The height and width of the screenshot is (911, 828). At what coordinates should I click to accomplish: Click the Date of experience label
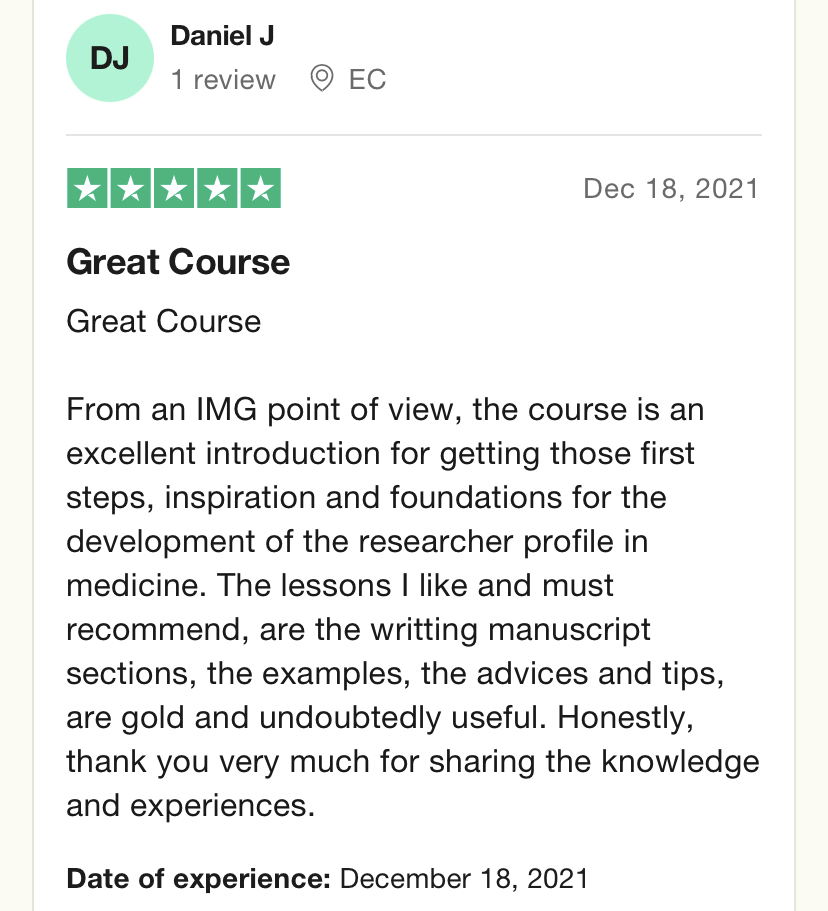(199, 878)
